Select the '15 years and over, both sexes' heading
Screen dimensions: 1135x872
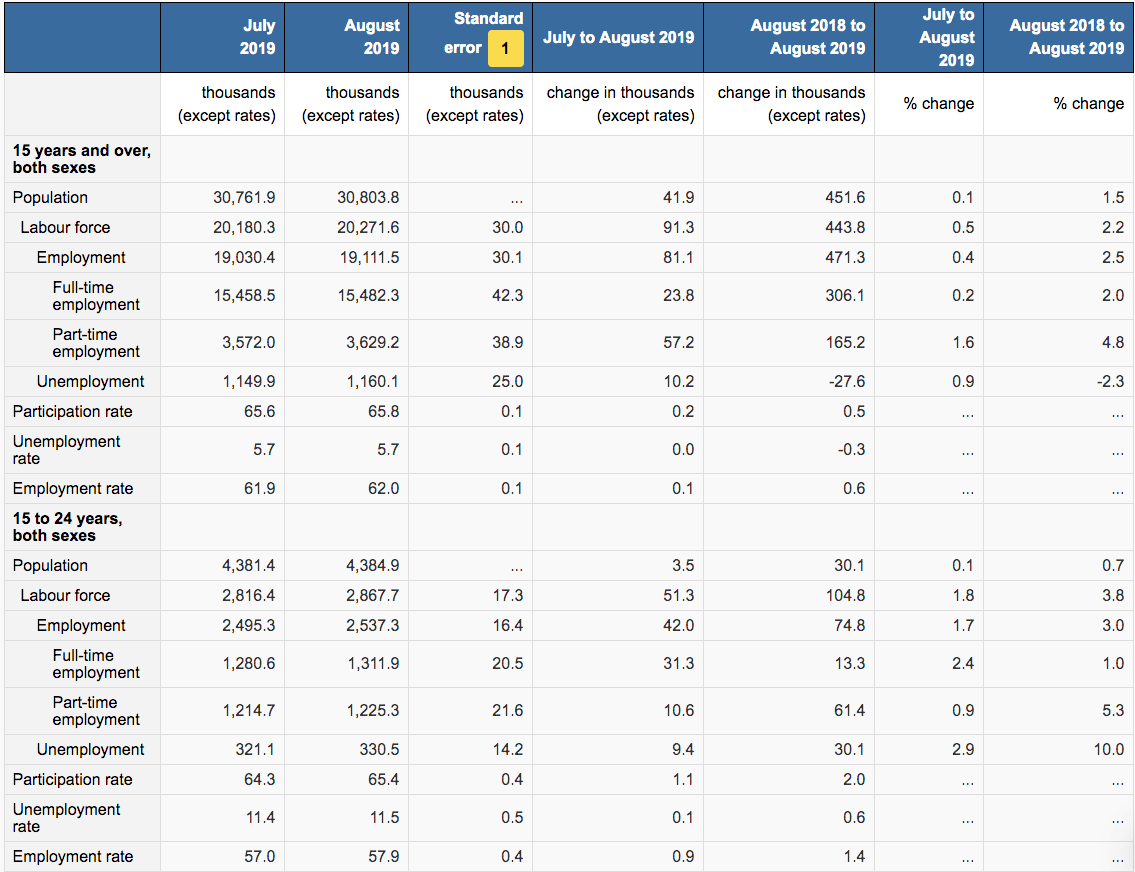pos(82,158)
